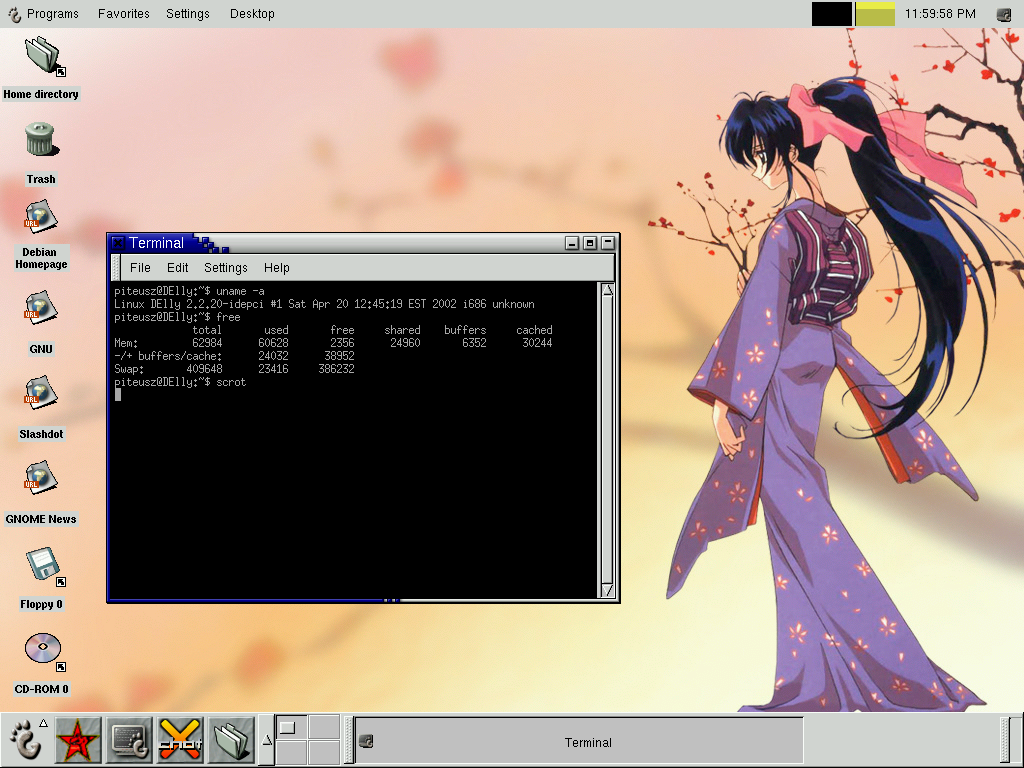
Task: Select the Floppy 0 drive icon
Action: coord(44,566)
